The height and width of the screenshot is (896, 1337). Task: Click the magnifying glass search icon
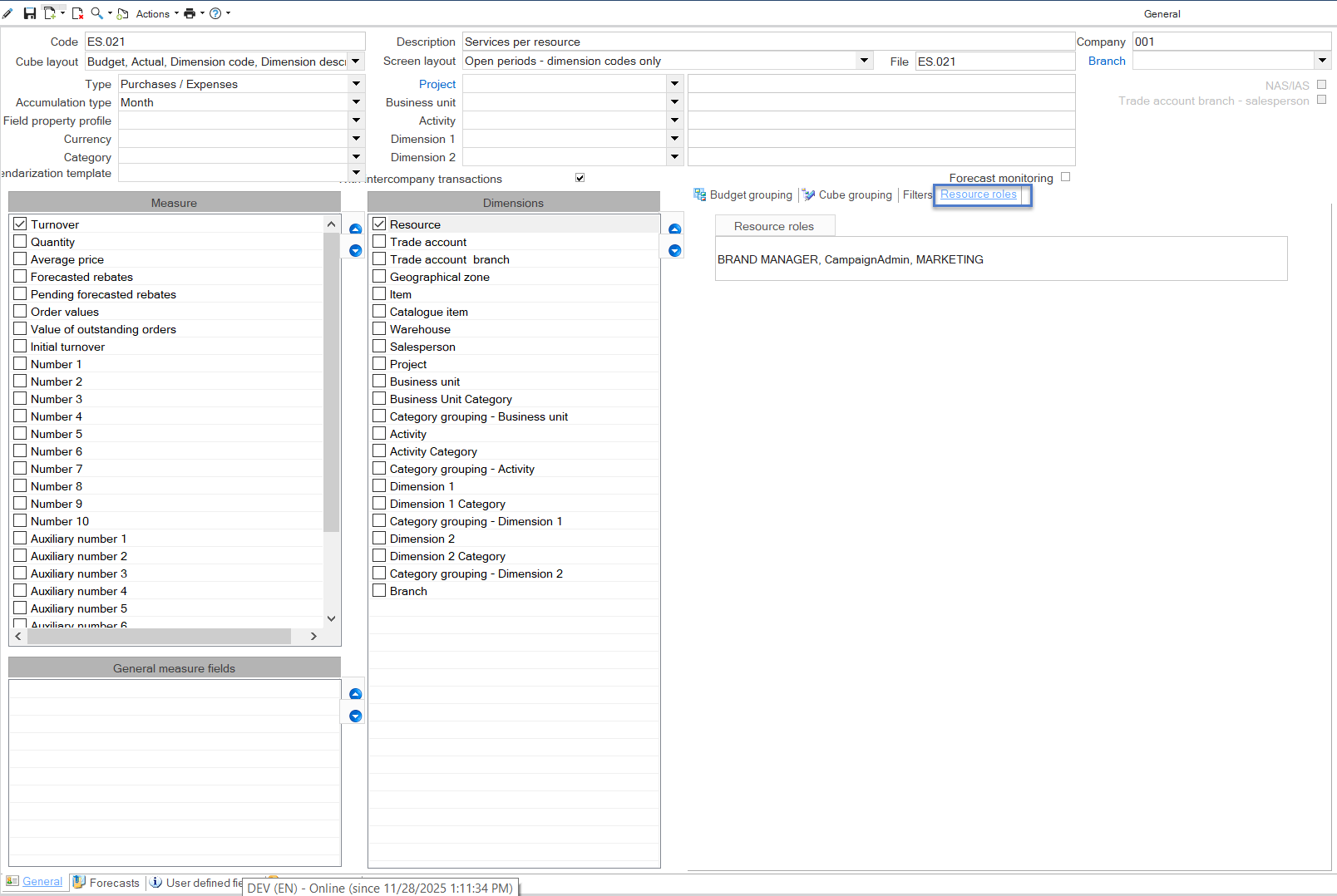97,13
